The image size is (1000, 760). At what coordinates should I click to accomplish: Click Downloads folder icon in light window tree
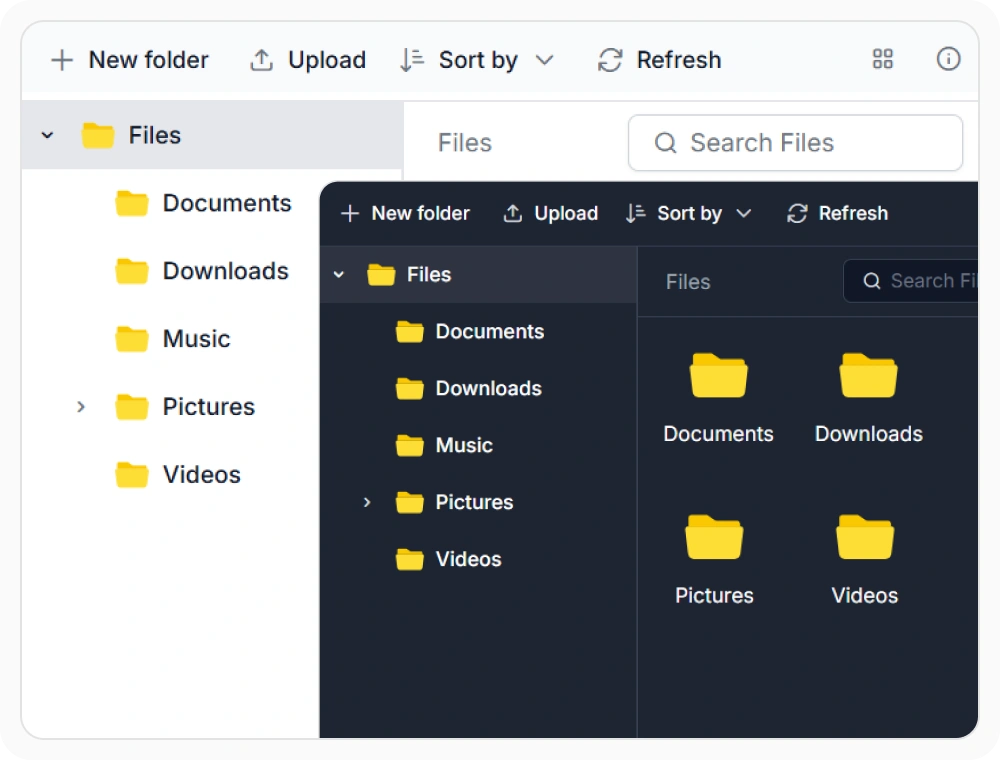click(x=131, y=271)
